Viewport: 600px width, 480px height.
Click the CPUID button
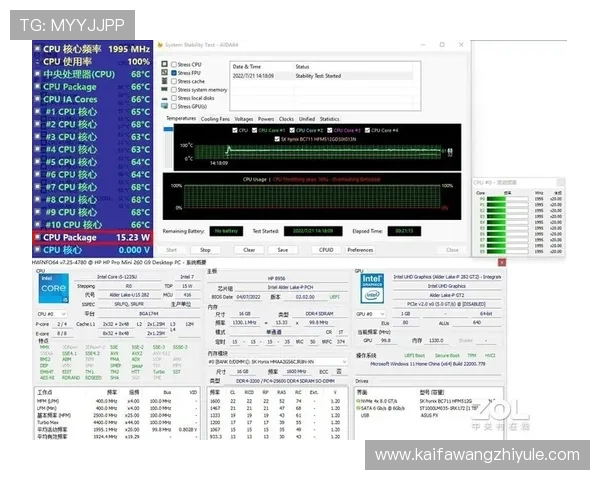(326, 250)
